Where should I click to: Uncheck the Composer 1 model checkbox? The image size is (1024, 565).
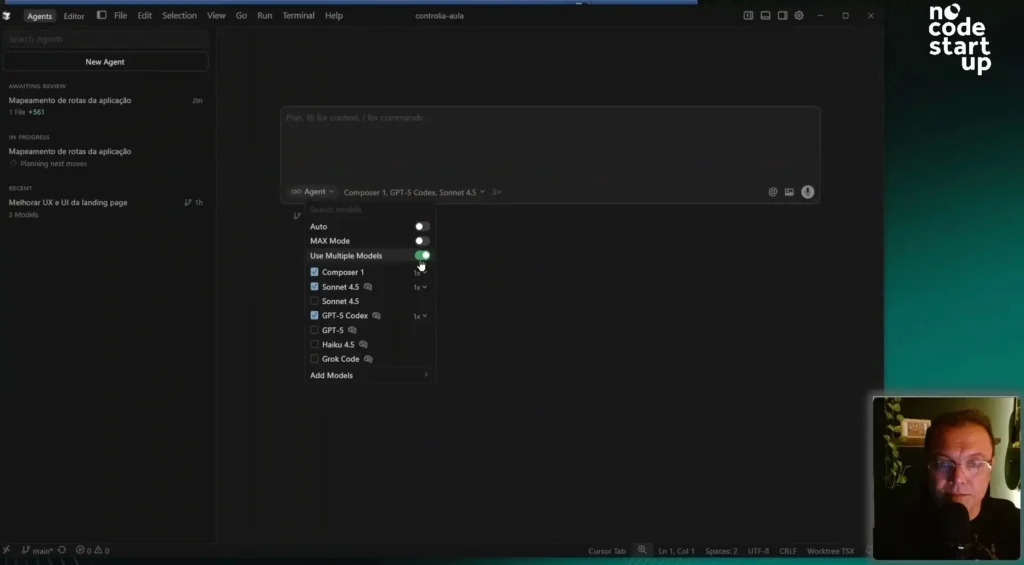(x=315, y=272)
